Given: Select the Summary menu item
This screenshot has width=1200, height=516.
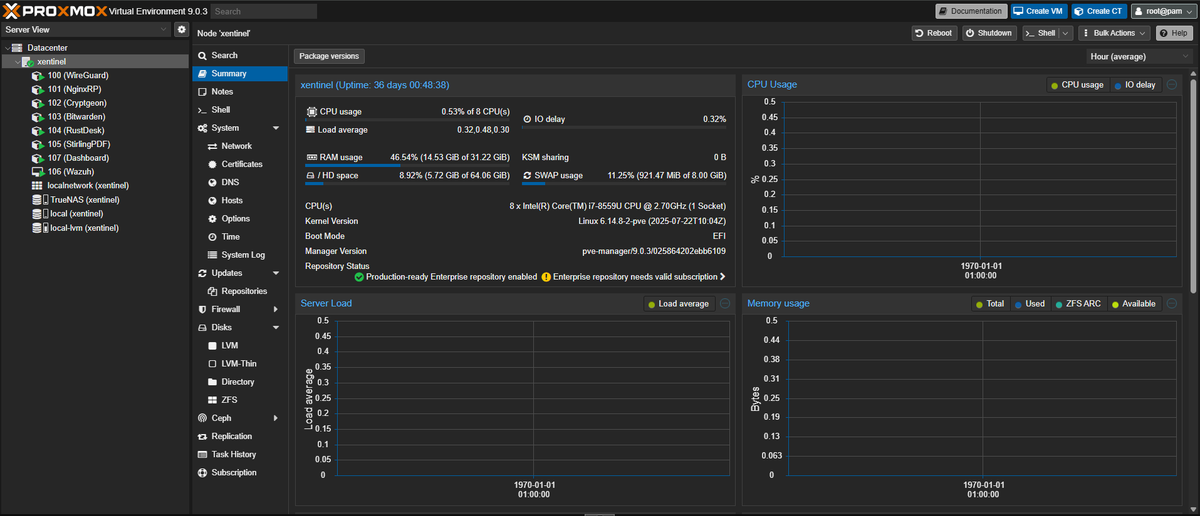Looking at the screenshot, I should (228, 74).
